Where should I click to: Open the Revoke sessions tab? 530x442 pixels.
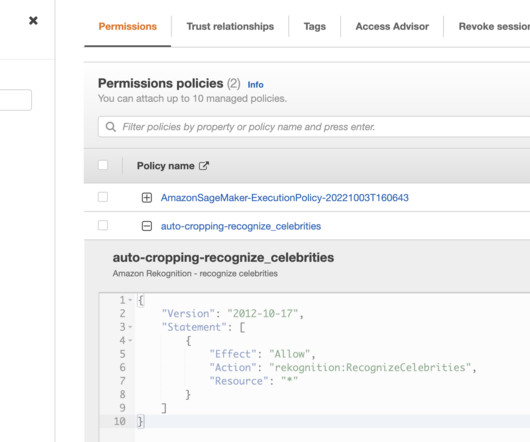(x=494, y=26)
